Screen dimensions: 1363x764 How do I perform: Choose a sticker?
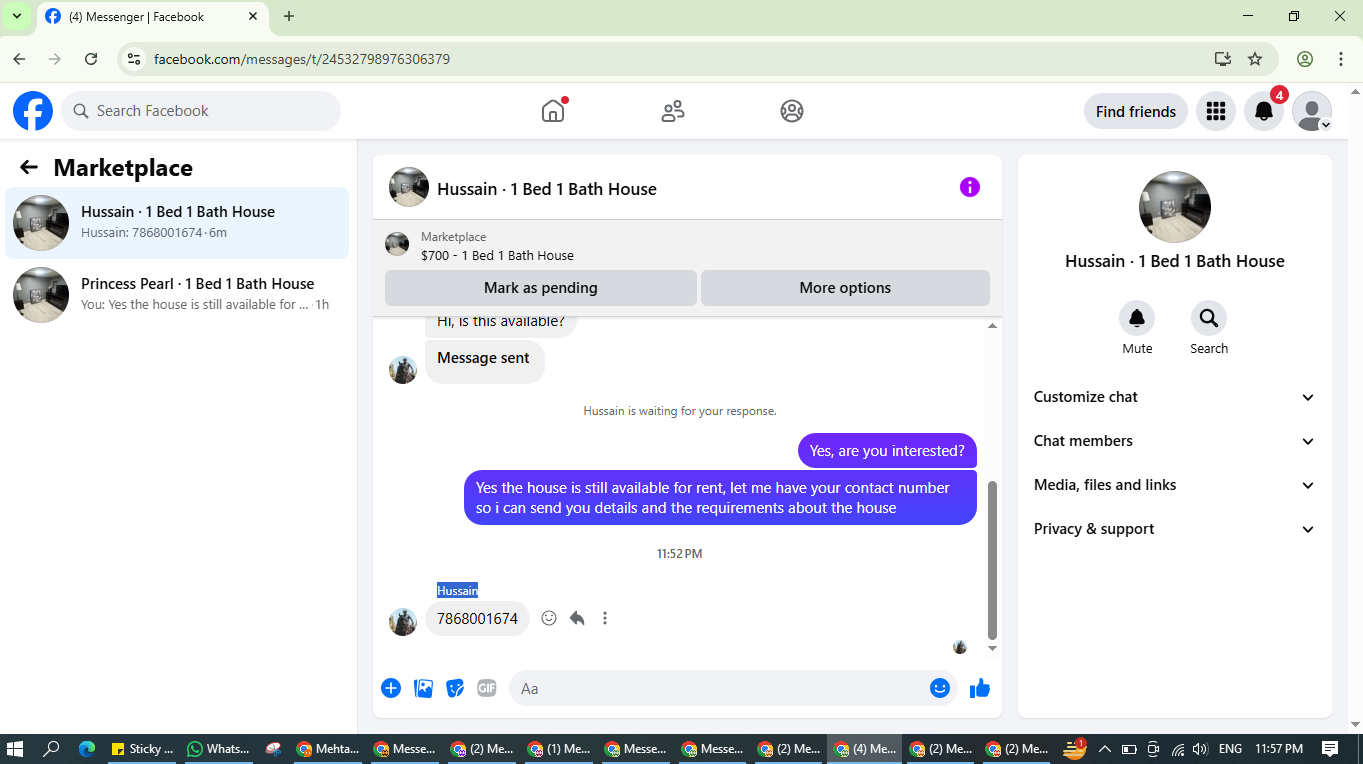pos(455,688)
